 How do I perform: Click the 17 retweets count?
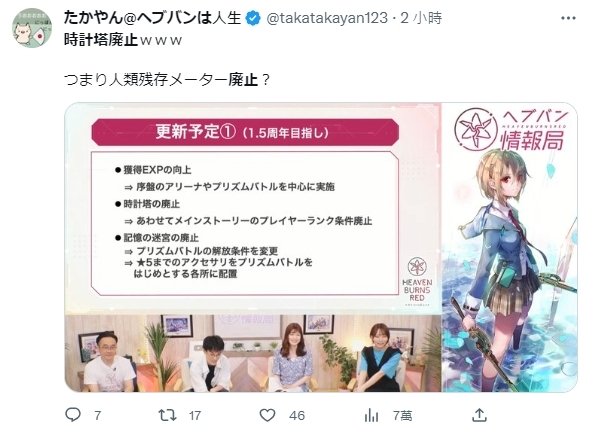point(194,415)
